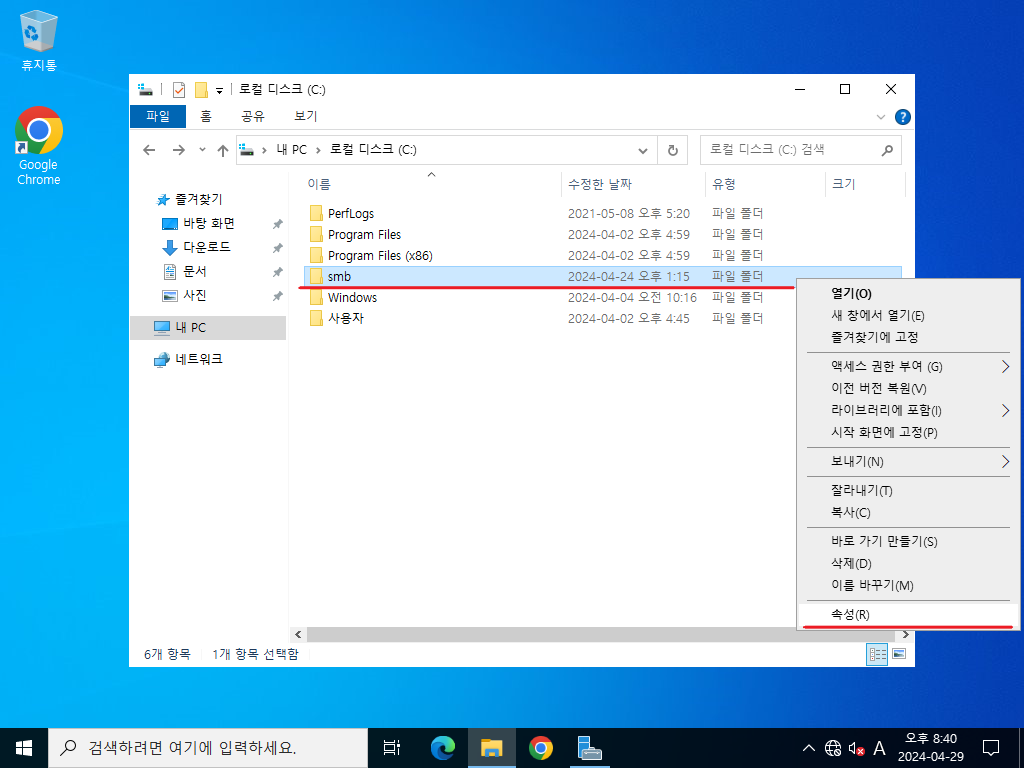Click 로컬 디스크 (C:) in the address path

373,150
